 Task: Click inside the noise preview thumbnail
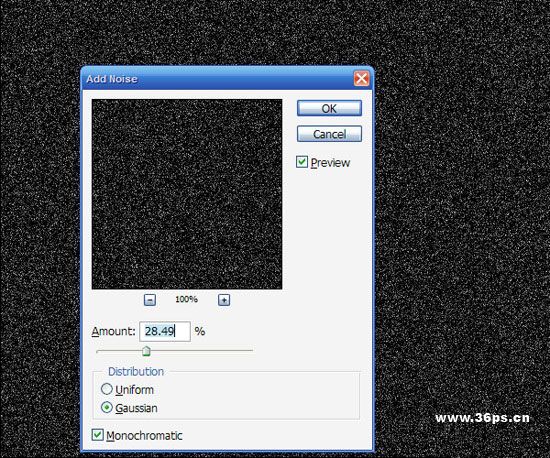(x=187, y=194)
